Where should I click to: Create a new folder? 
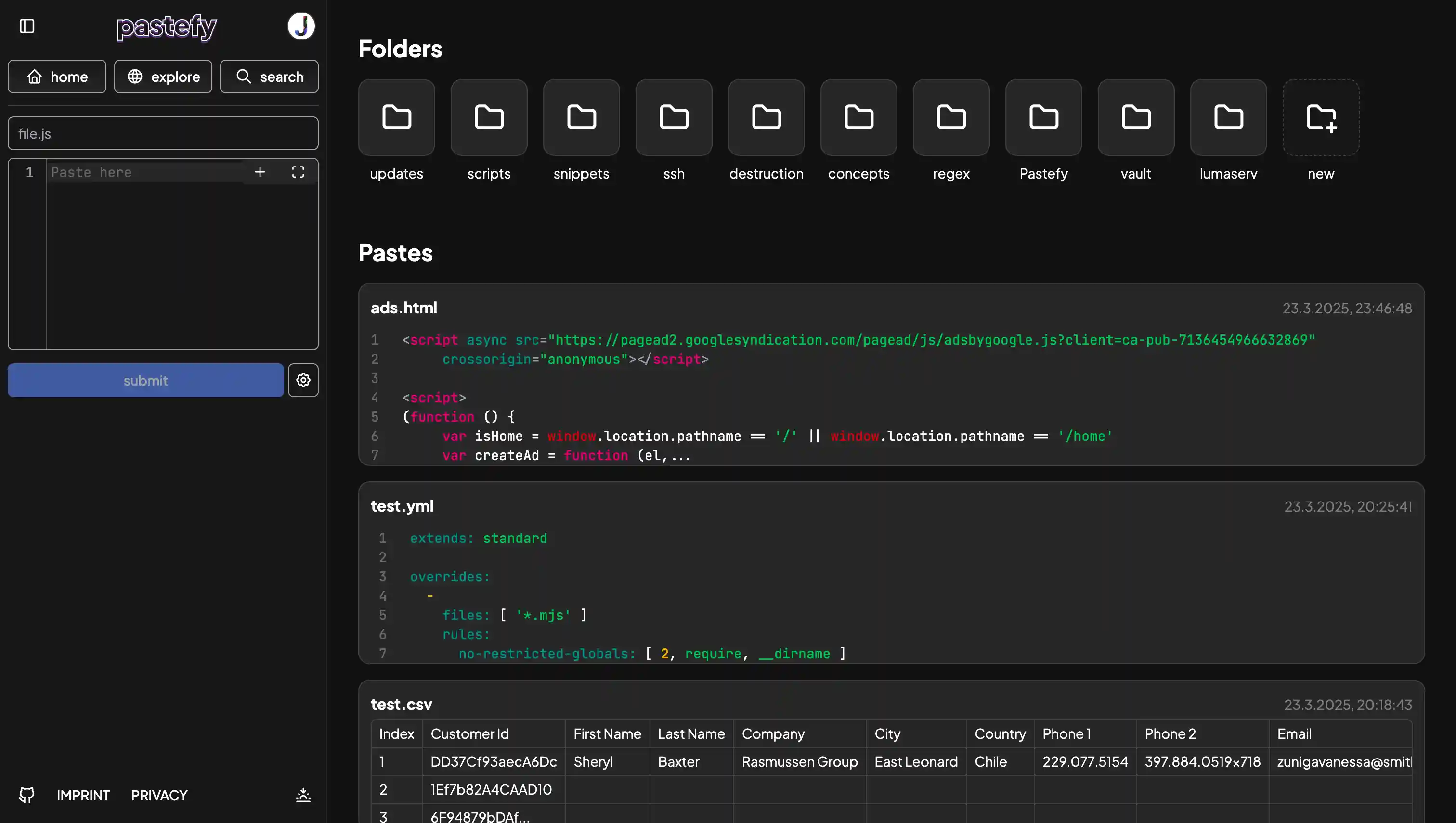coord(1320,117)
